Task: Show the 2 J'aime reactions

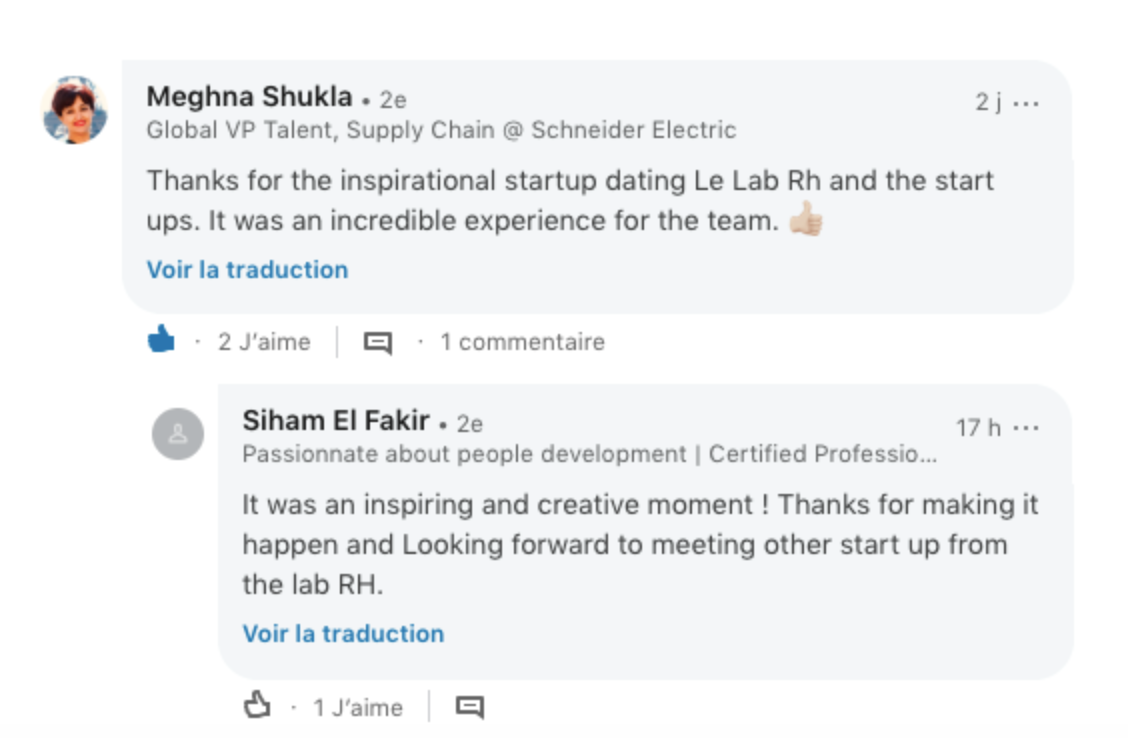Action: pos(264,342)
